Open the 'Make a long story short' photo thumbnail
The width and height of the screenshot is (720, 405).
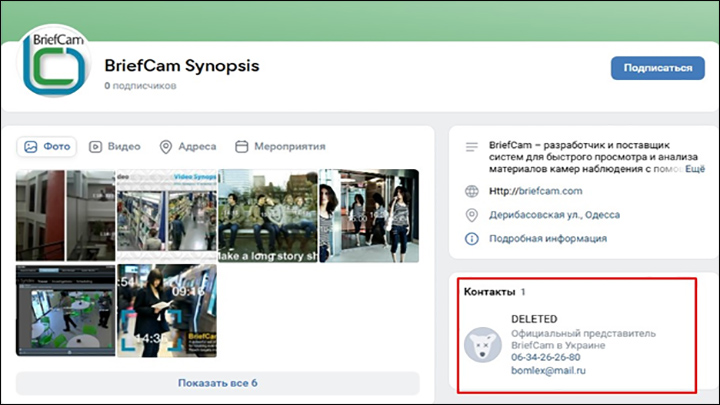(266, 214)
